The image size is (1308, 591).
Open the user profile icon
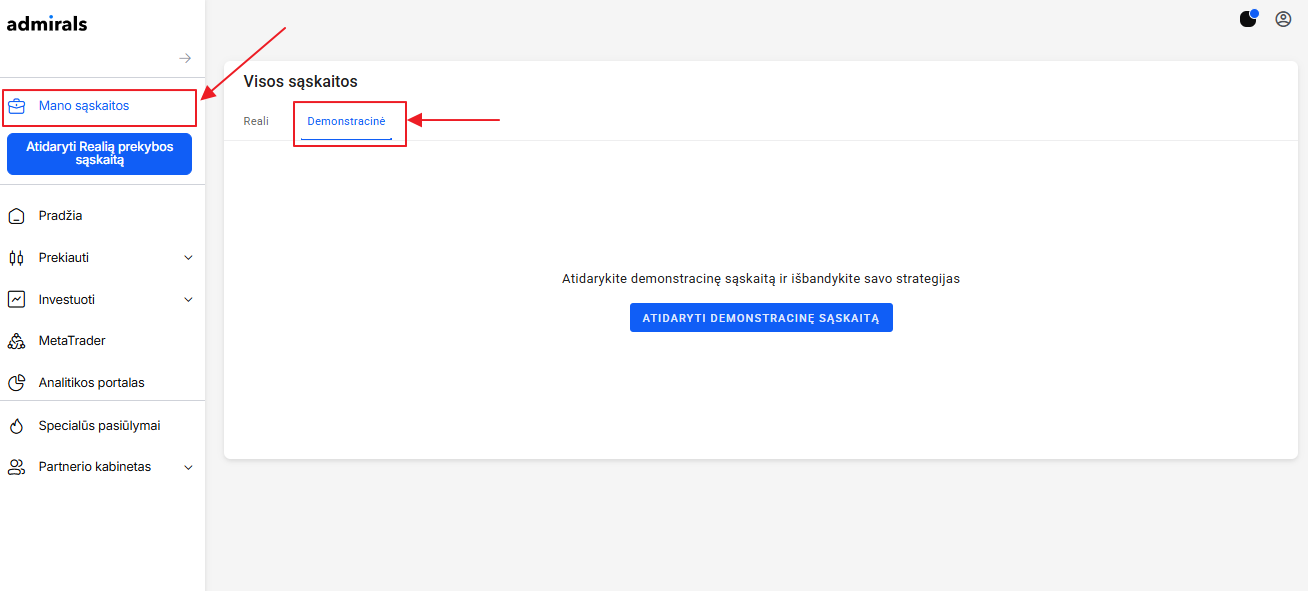1283,18
